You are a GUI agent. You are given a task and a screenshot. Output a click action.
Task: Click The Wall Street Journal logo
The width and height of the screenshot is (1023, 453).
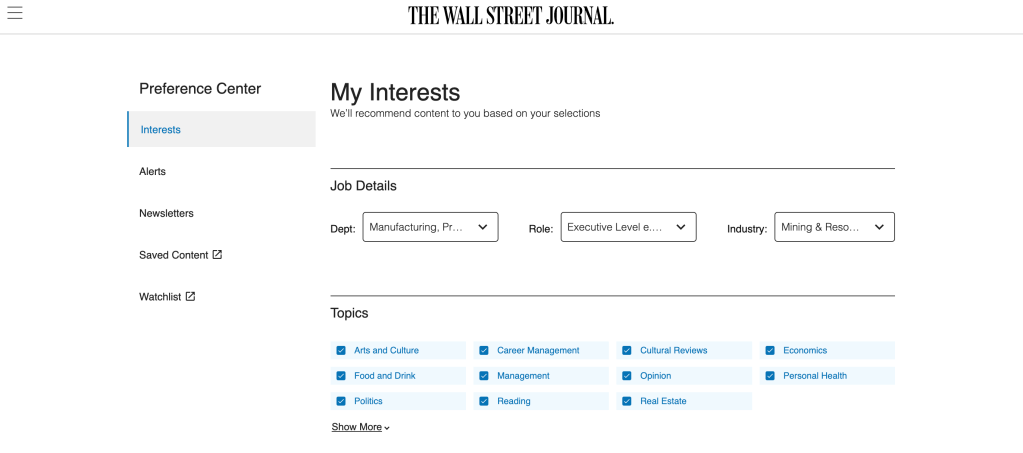(x=511, y=15)
